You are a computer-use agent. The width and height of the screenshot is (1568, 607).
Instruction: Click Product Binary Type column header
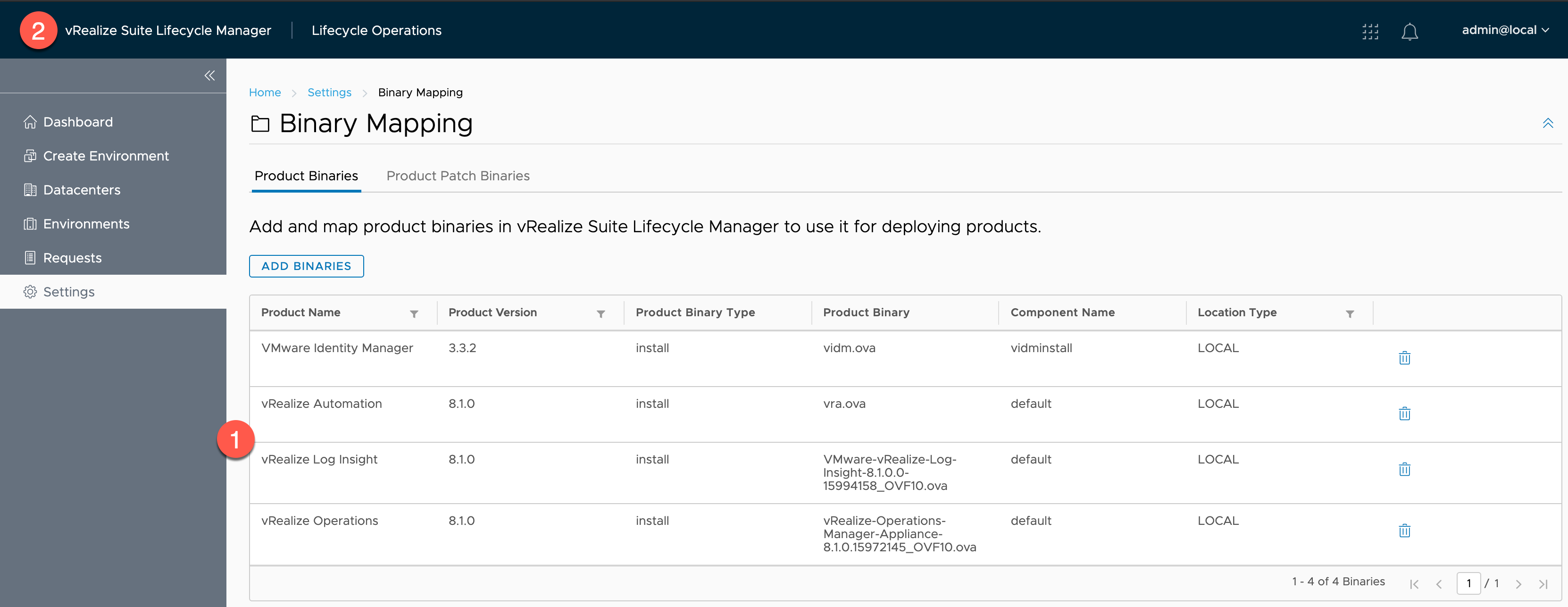[x=695, y=312]
